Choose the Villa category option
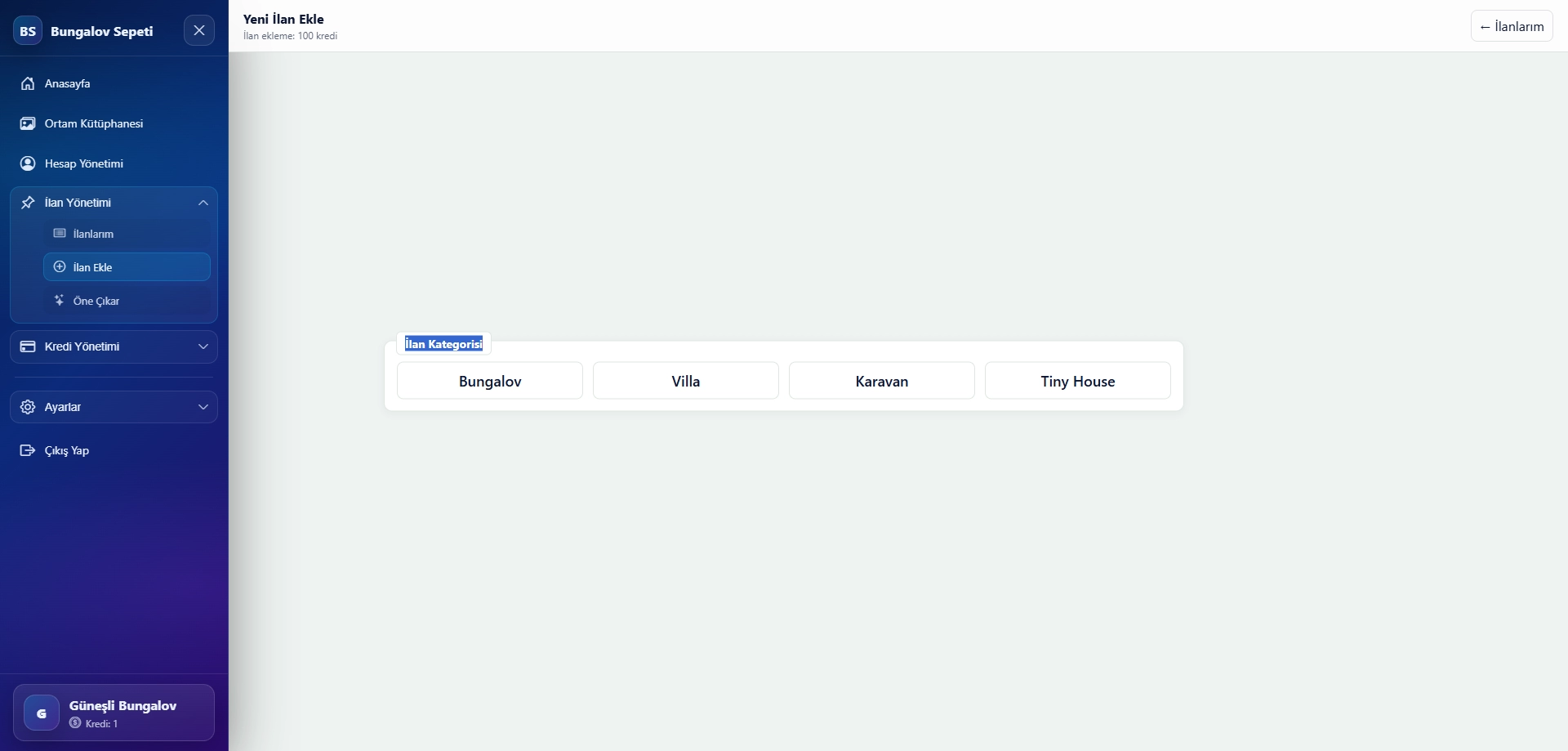 [686, 381]
